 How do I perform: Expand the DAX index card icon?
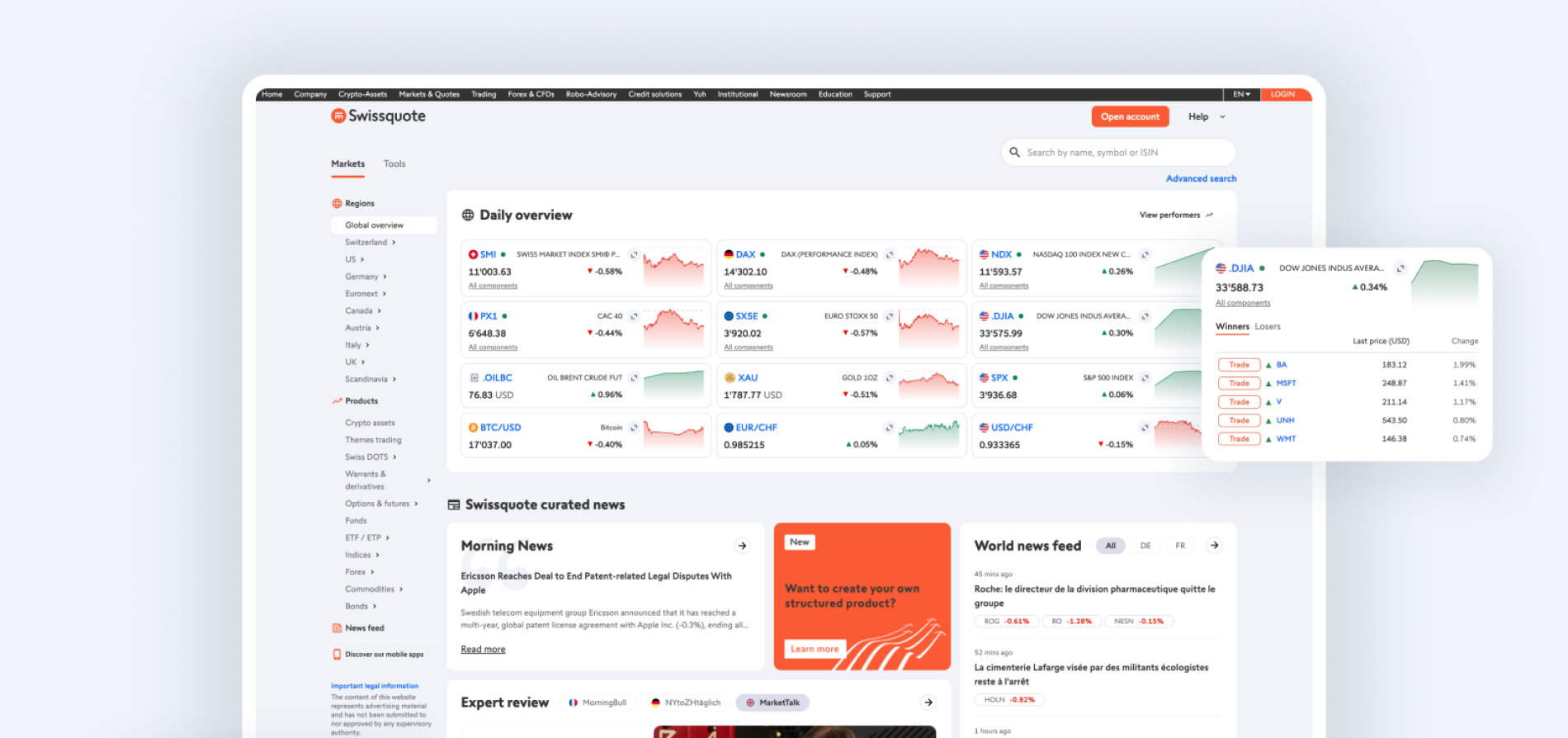pyautogui.click(x=889, y=254)
